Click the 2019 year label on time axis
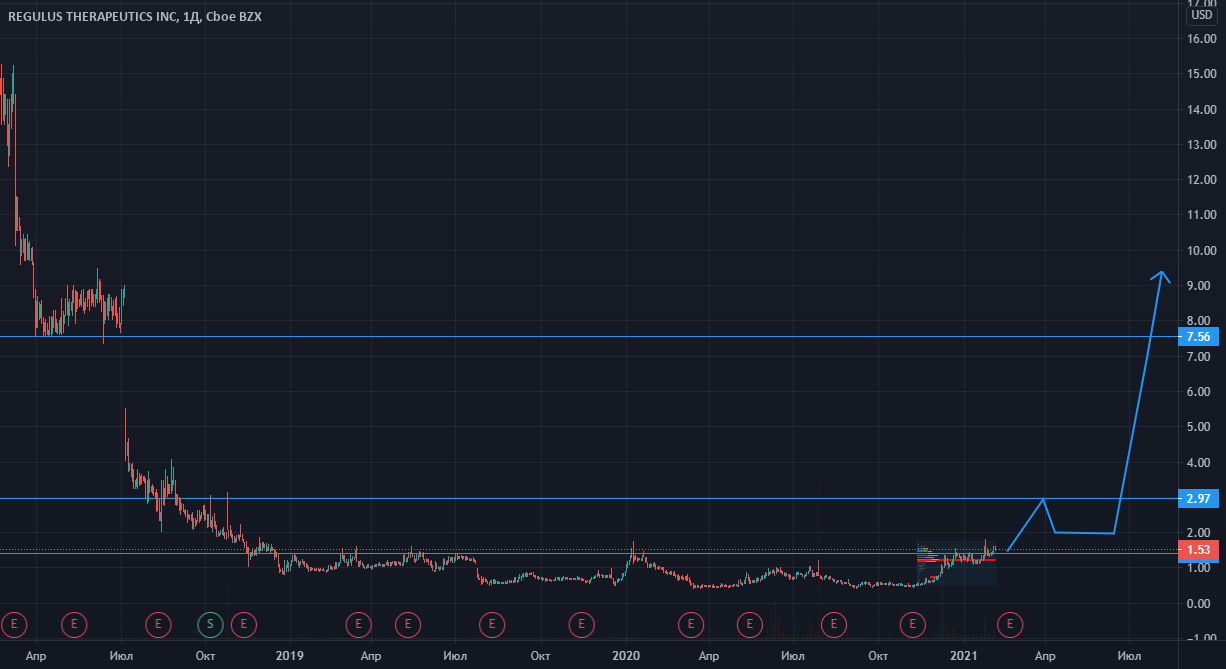This screenshot has height=669, width=1226. click(x=289, y=656)
